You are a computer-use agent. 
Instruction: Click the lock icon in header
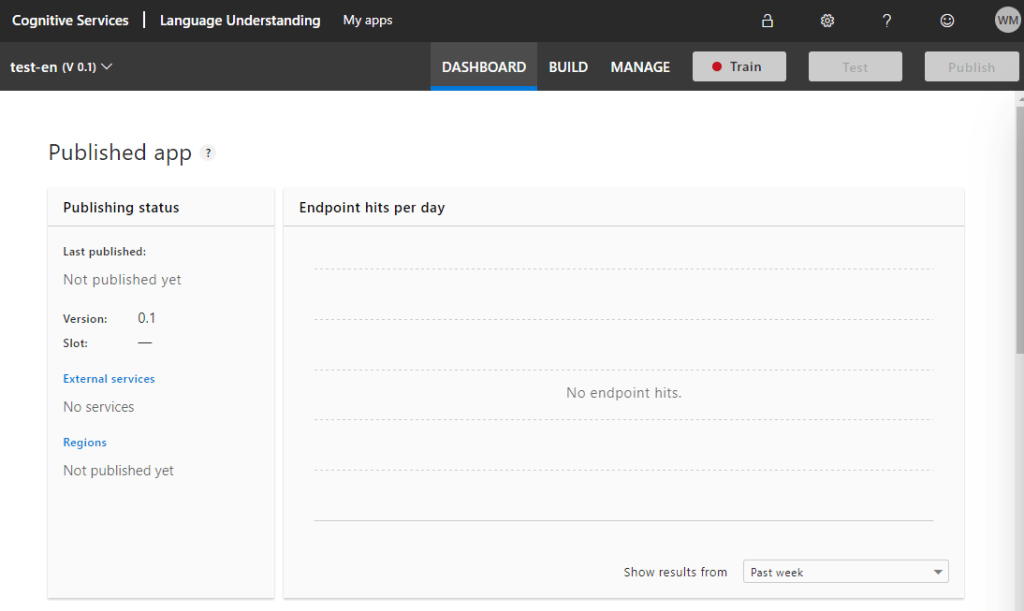click(767, 21)
